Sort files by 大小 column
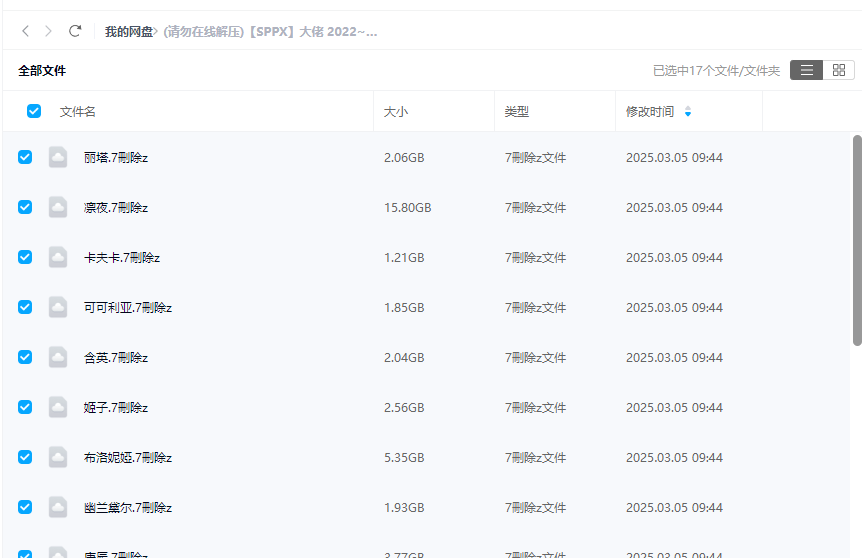 pyautogui.click(x=396, y=112)
